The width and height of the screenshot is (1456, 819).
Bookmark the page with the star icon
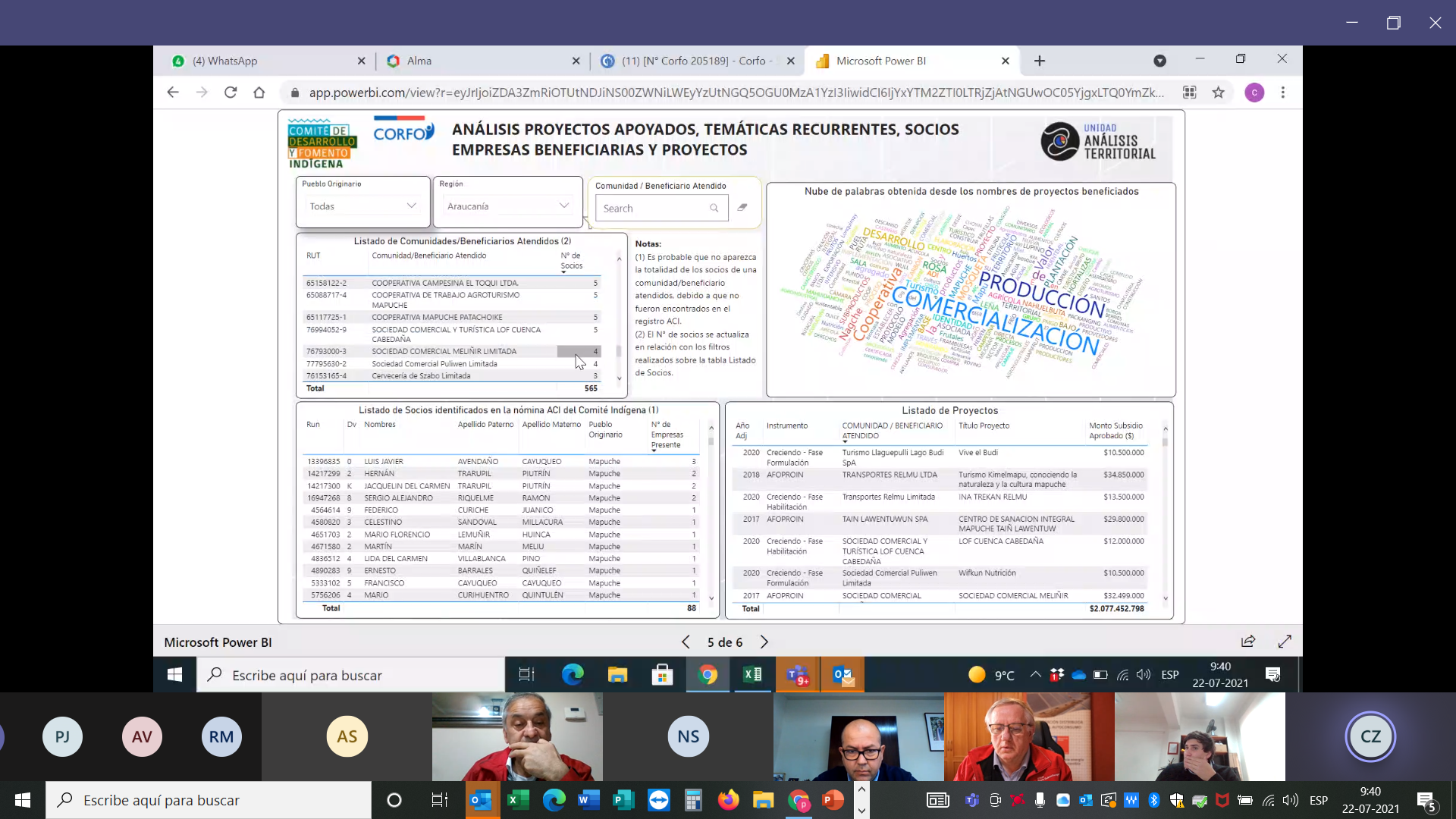1219,92
